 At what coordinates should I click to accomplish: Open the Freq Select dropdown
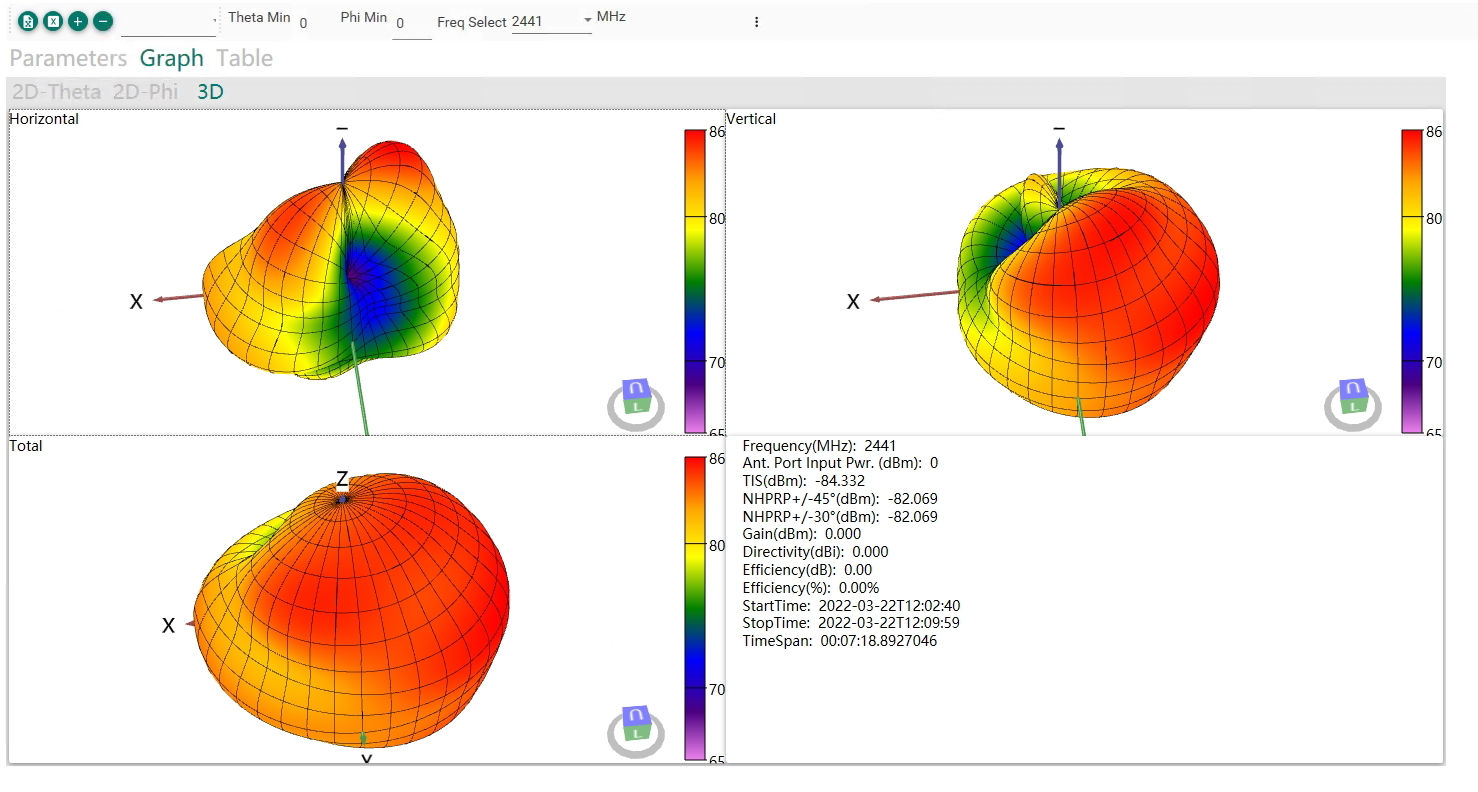pyautogui.click(x=552, y=21)
